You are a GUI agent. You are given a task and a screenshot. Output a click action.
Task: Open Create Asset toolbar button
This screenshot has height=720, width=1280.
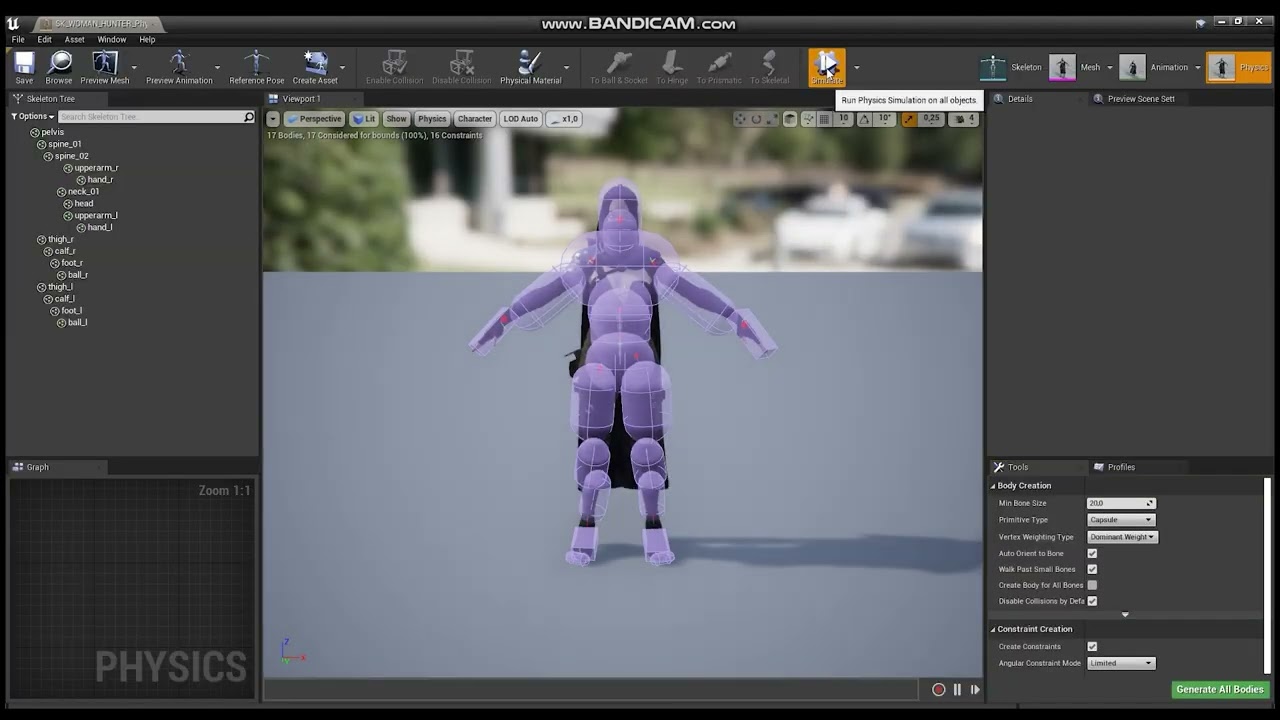315,68
